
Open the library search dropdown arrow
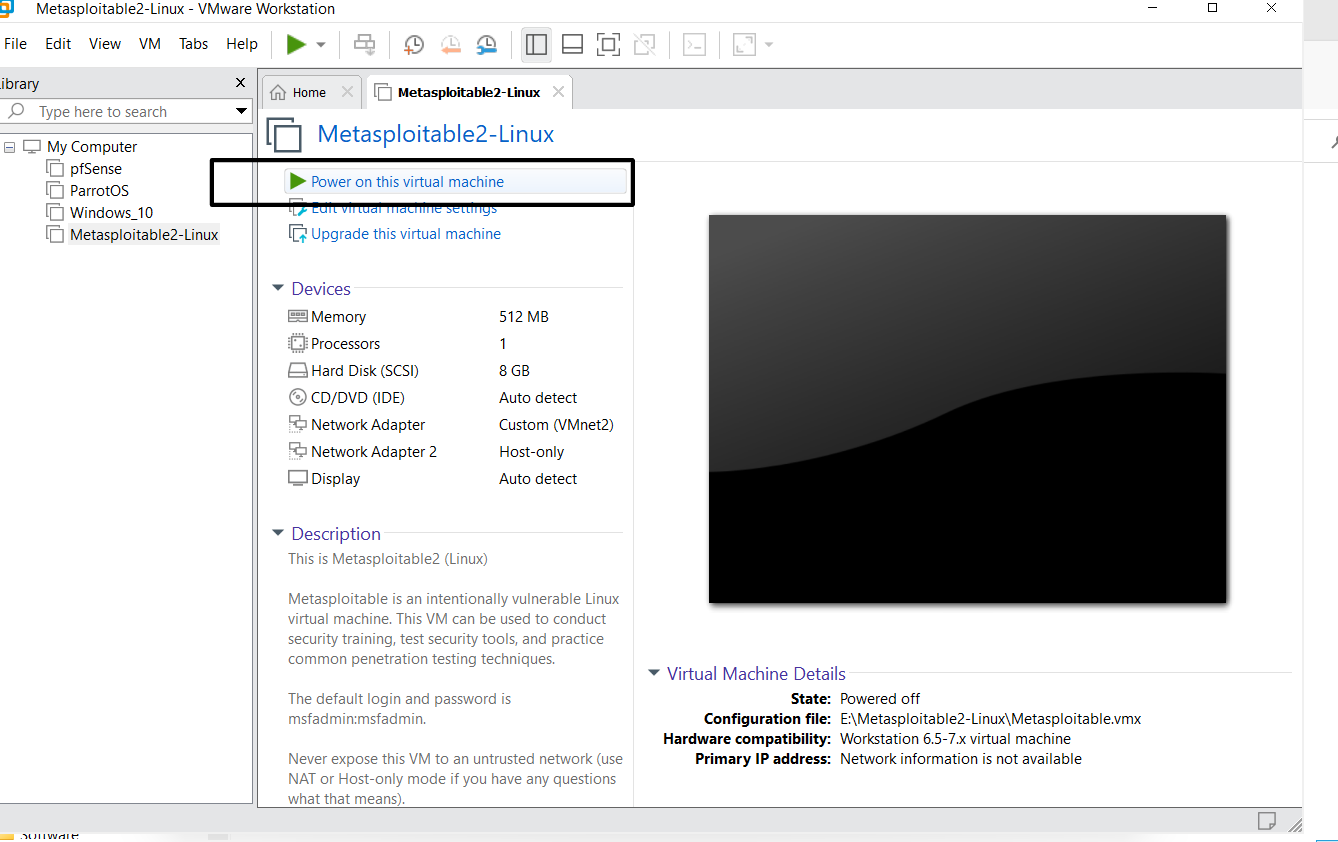tap(241, 112)
